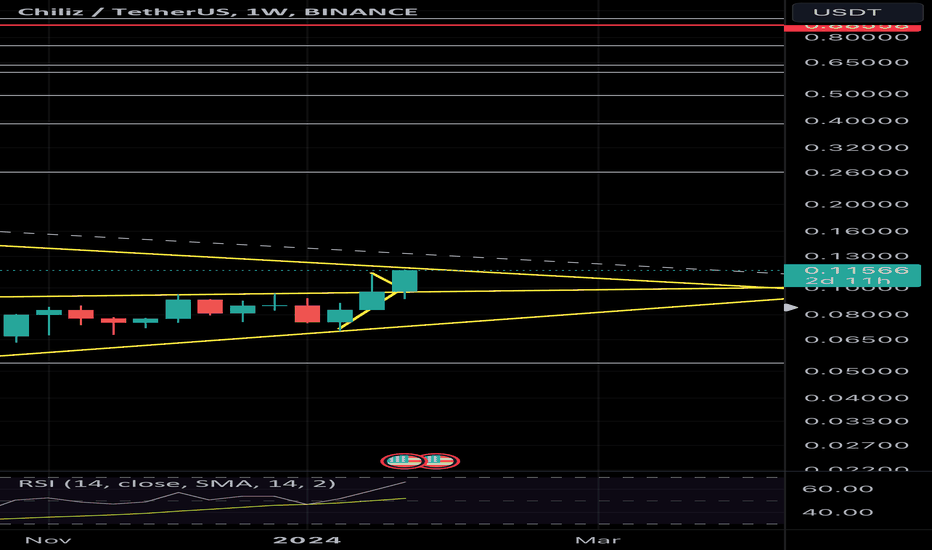The image size is (932, 550).
Task: Click the 0.50000 price scale label
Action: (857, 94)
